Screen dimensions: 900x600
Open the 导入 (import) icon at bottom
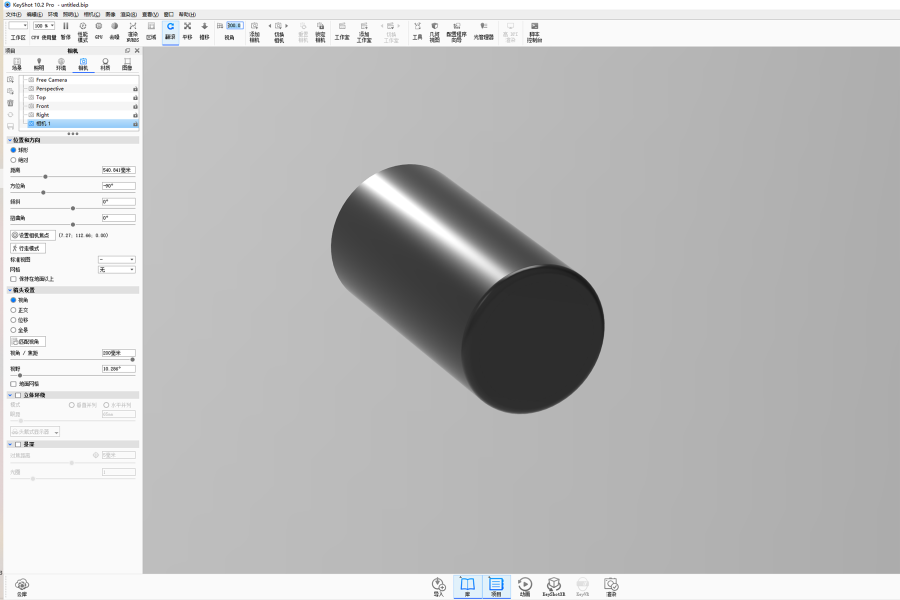[x=438, y=586]
